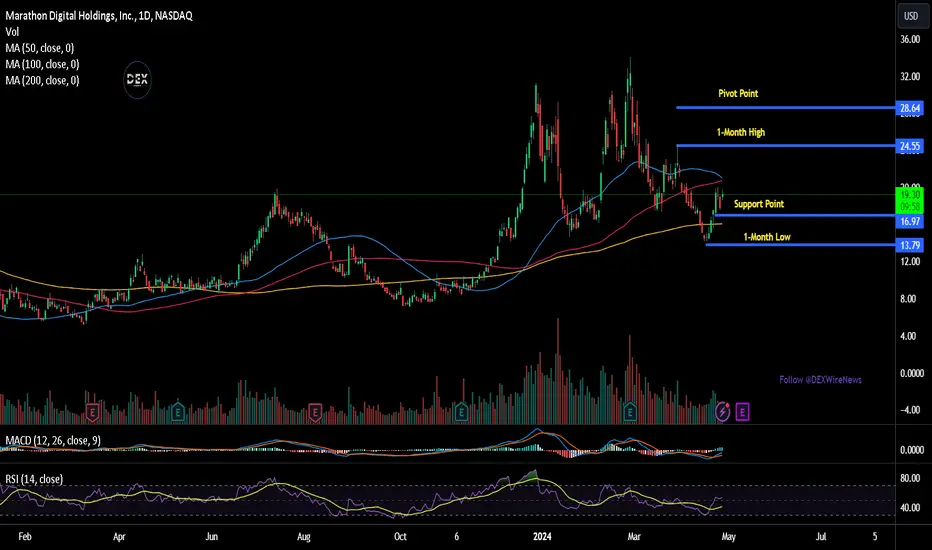Screen dimensions: 932x550
Task: Select the 24.55 price level tag
Action: click(910, 146)
